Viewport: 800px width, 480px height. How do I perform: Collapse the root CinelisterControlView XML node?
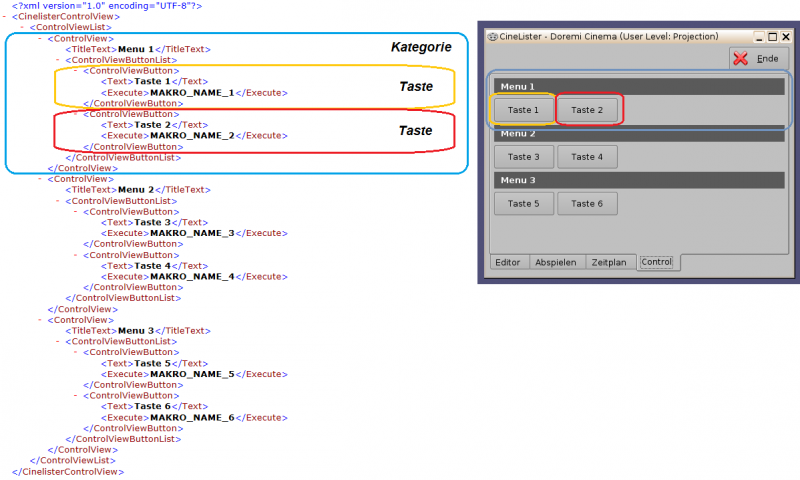click(x=5, y=16)
